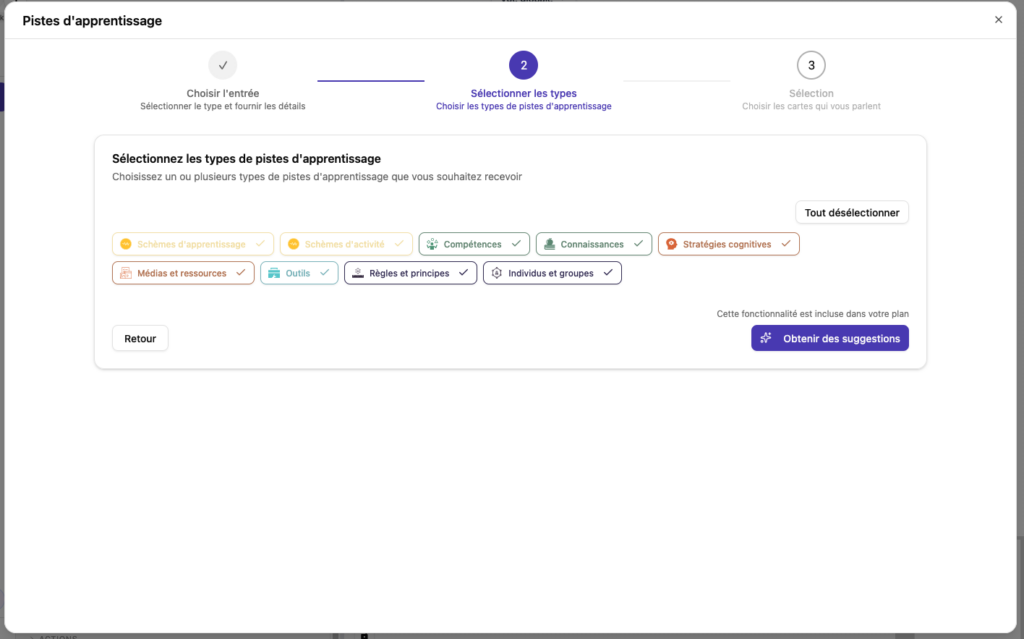
Task: Click the Stratégies cognitives head icon
Action: 671,244
